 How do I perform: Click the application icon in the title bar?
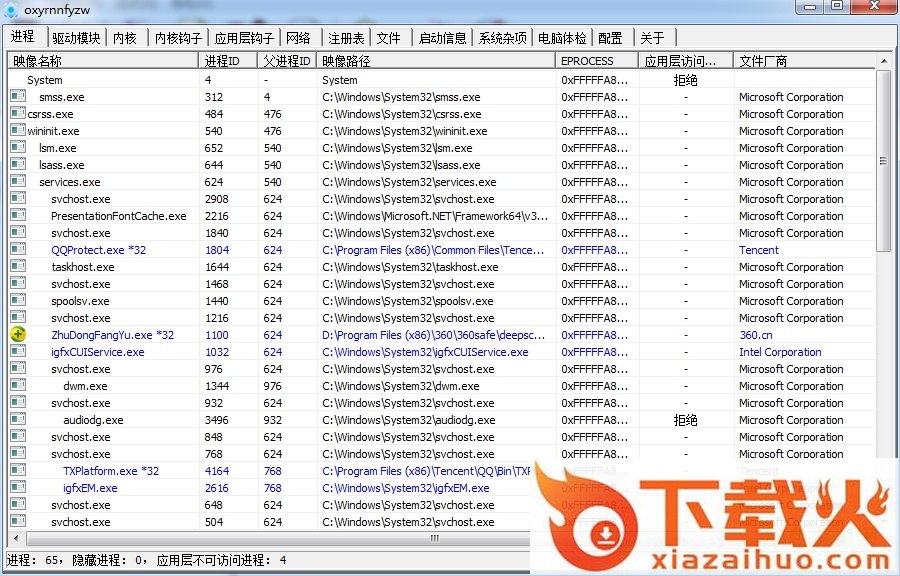tap(10, 9)
